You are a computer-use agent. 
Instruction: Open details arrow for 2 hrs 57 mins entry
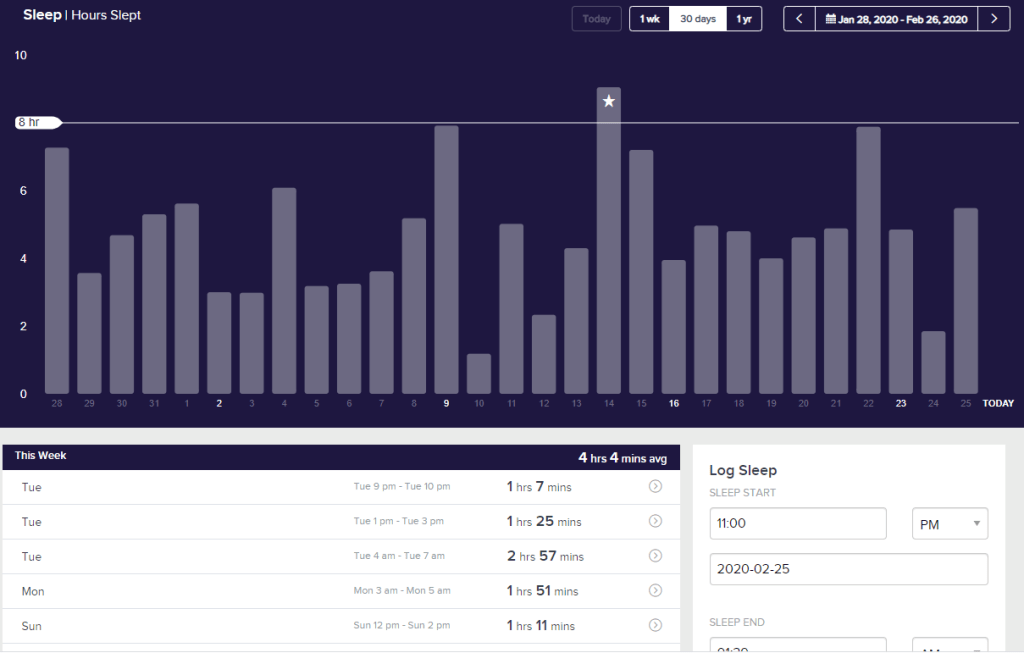(x=655, y=556)
